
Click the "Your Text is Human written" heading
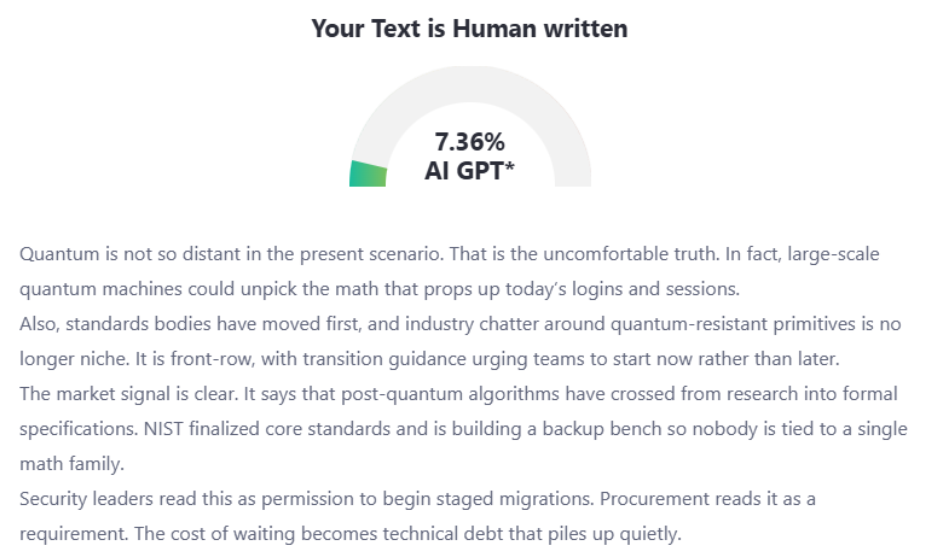coord(469,28)
